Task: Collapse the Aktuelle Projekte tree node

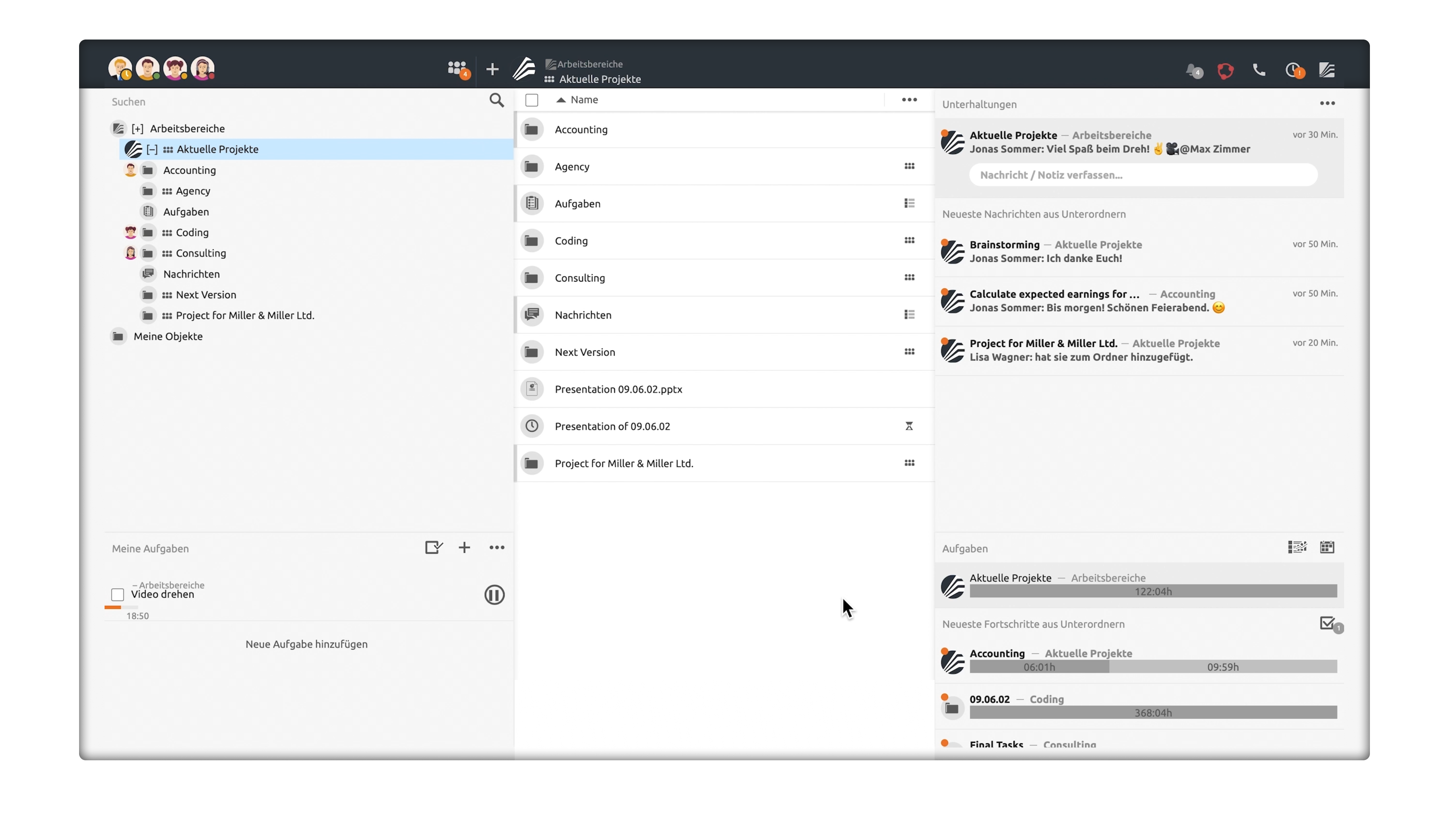Action: tap(152, 149)
